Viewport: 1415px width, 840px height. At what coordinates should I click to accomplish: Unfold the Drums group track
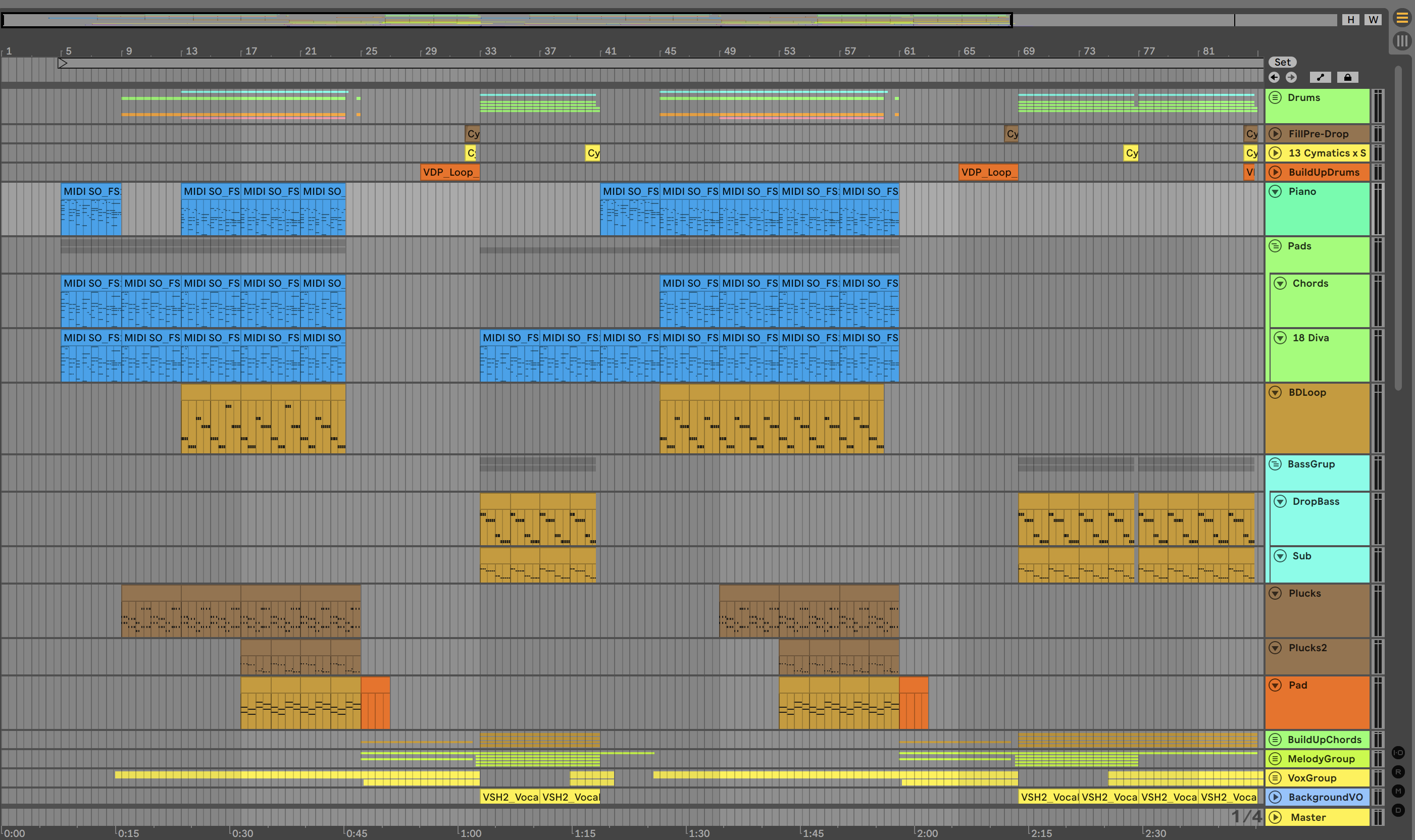coord(1275,97)
